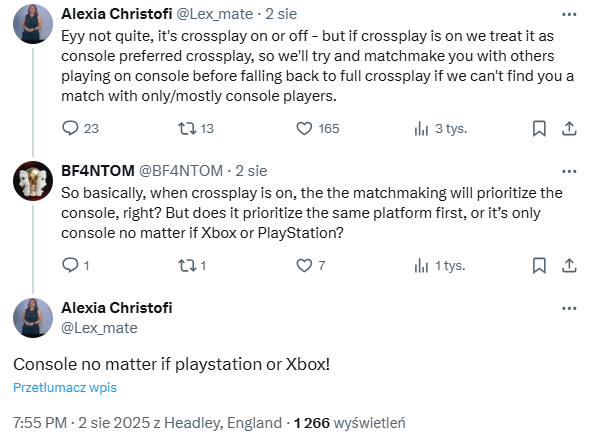Screen dimensions: 589x444
Task: Open Alexia Christofi's name on main tweet
Action: pos(116,308)
